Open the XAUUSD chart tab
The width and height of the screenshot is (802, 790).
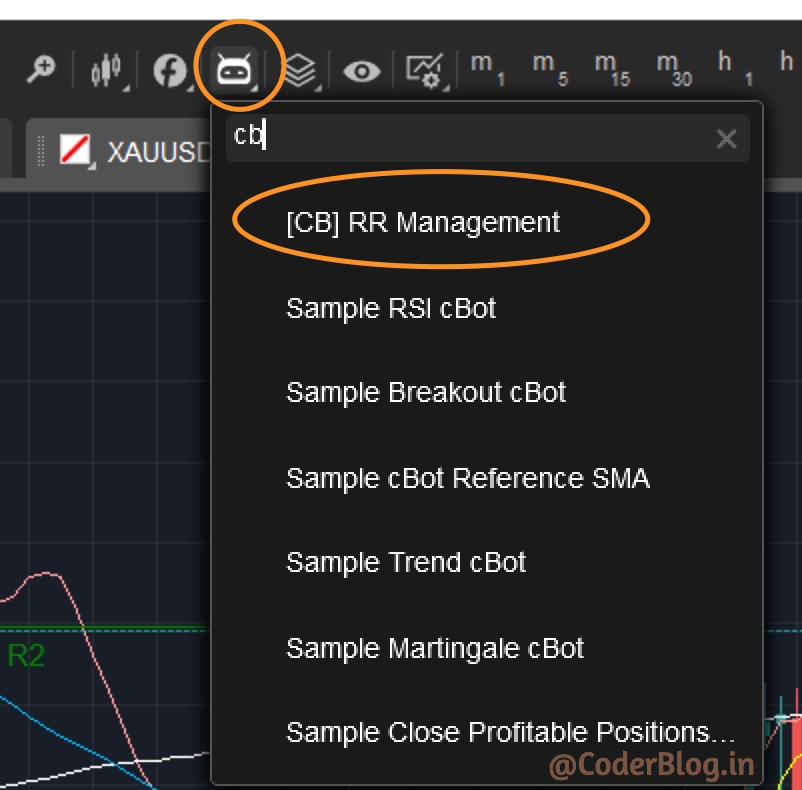[x=118, y=148]
